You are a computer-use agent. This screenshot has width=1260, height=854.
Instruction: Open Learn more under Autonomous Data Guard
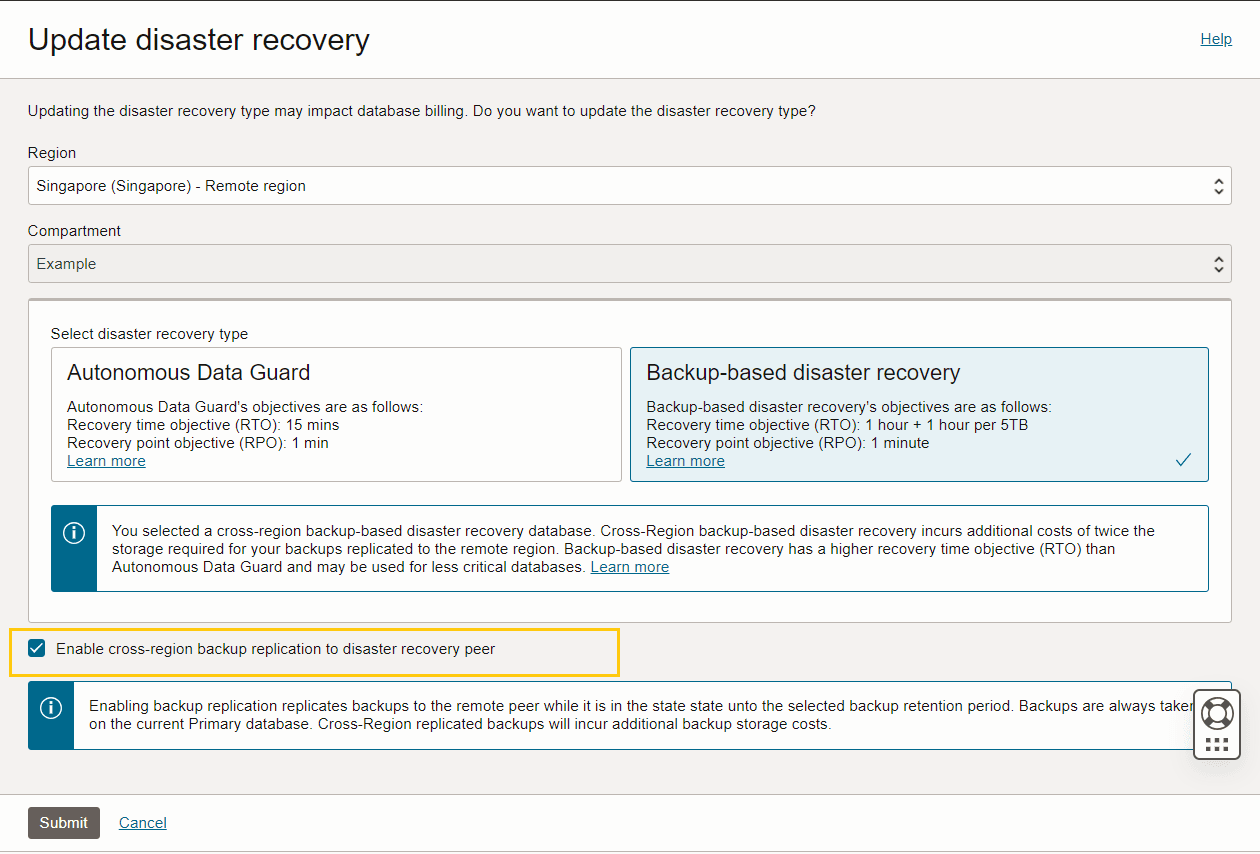pyautogui.click(x=106, y=461)
